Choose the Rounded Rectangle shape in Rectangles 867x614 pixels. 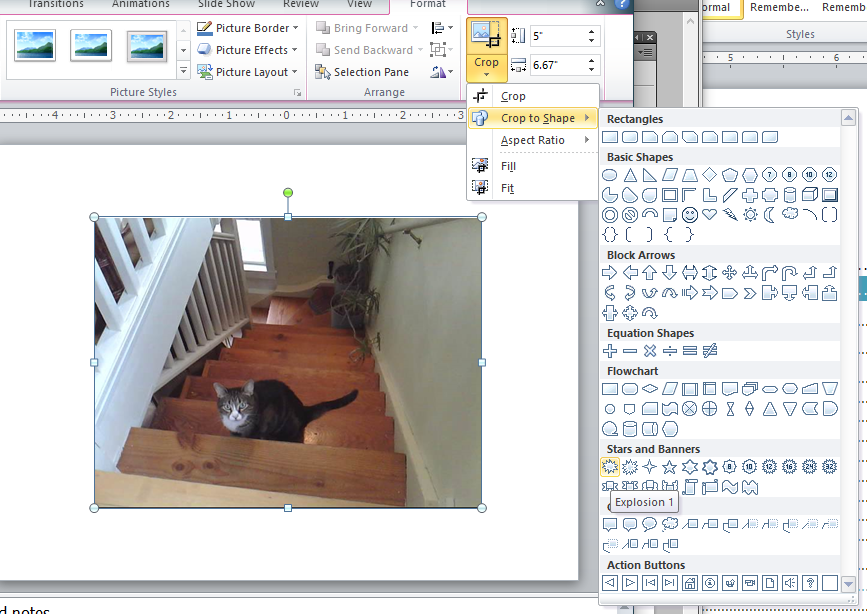(x=630, y=137)
